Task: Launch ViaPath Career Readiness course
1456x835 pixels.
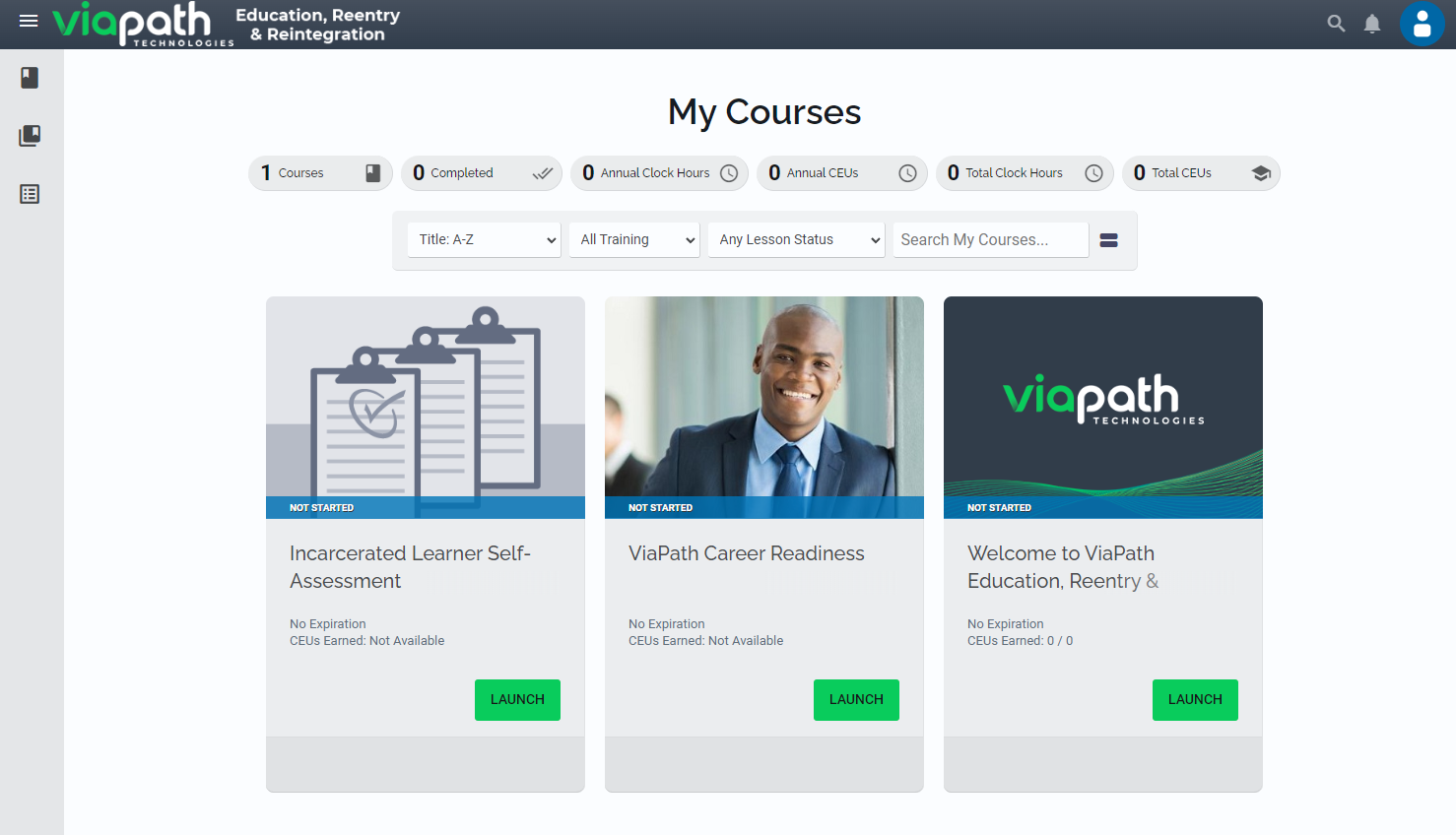Action: (856, 700)
